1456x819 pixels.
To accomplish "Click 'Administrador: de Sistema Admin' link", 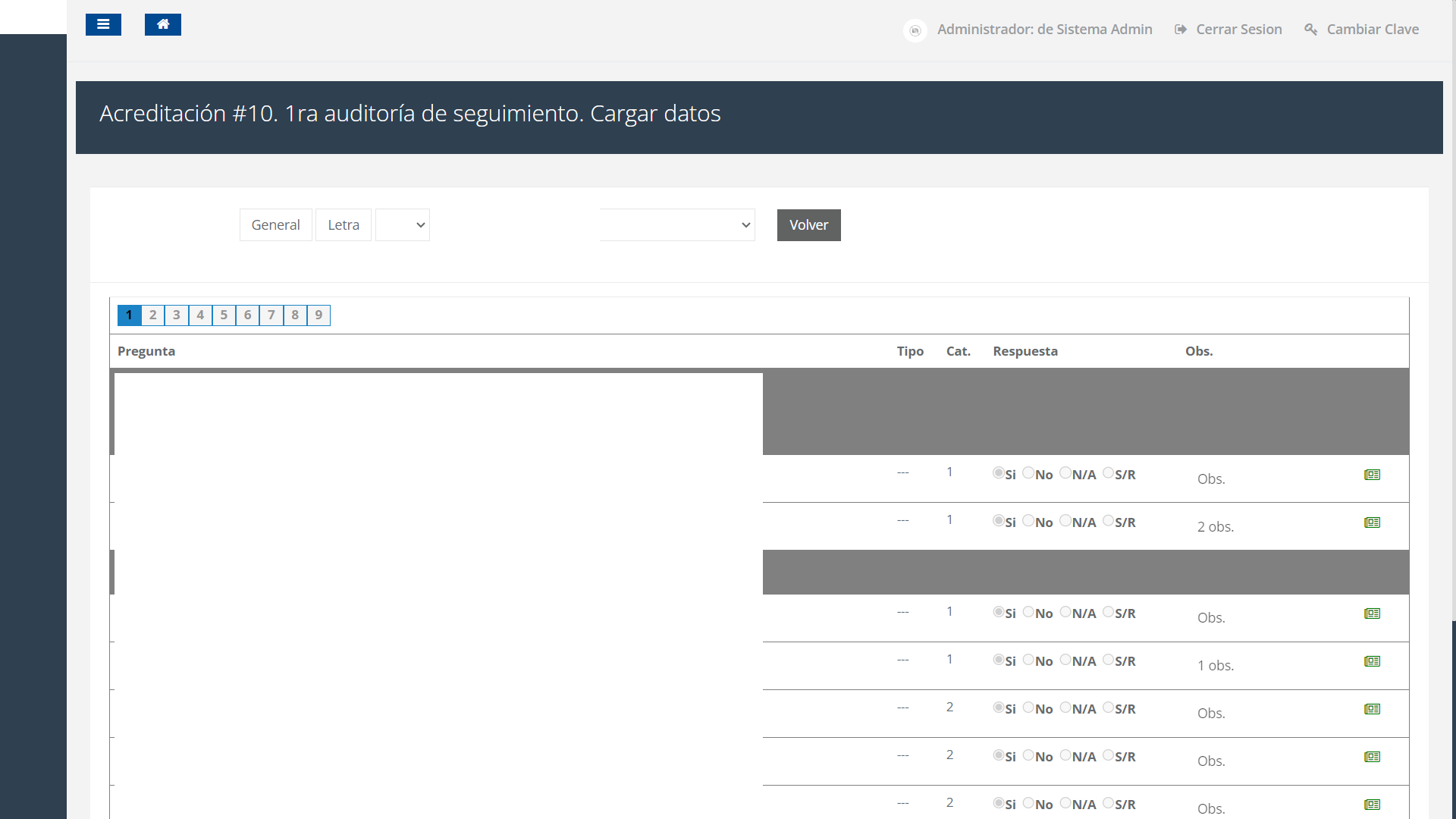I will [1045, 30].
